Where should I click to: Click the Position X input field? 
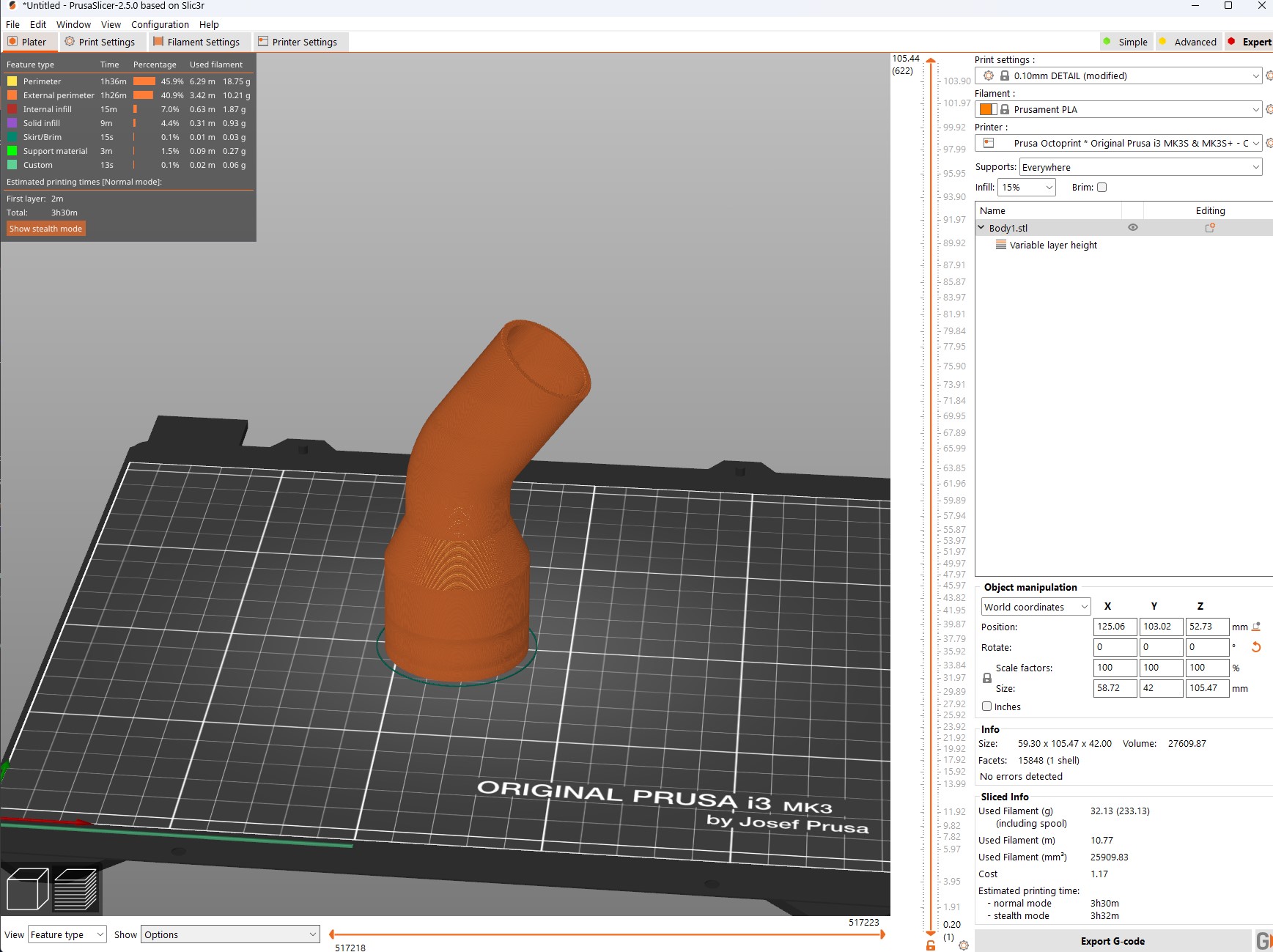[x=1115, y=627]
